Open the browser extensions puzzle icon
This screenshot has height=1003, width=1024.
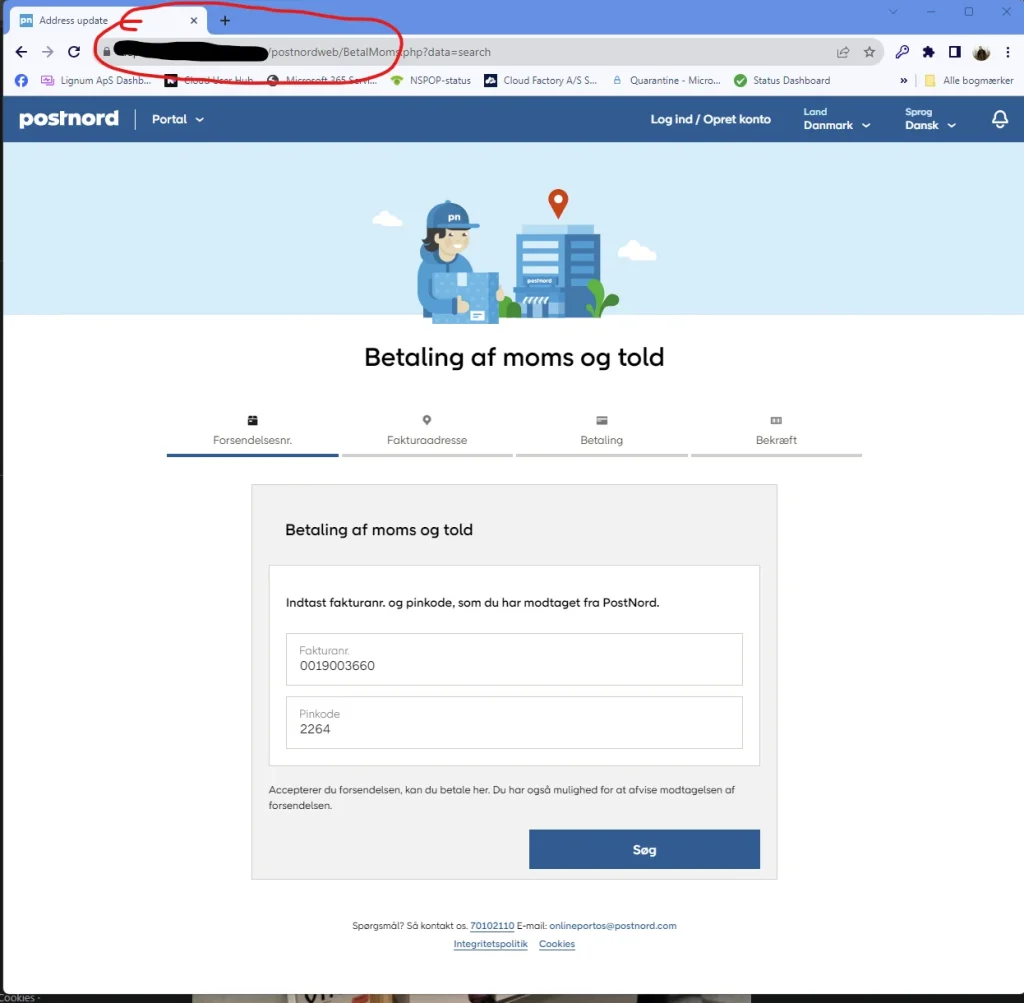pos(928,52)
